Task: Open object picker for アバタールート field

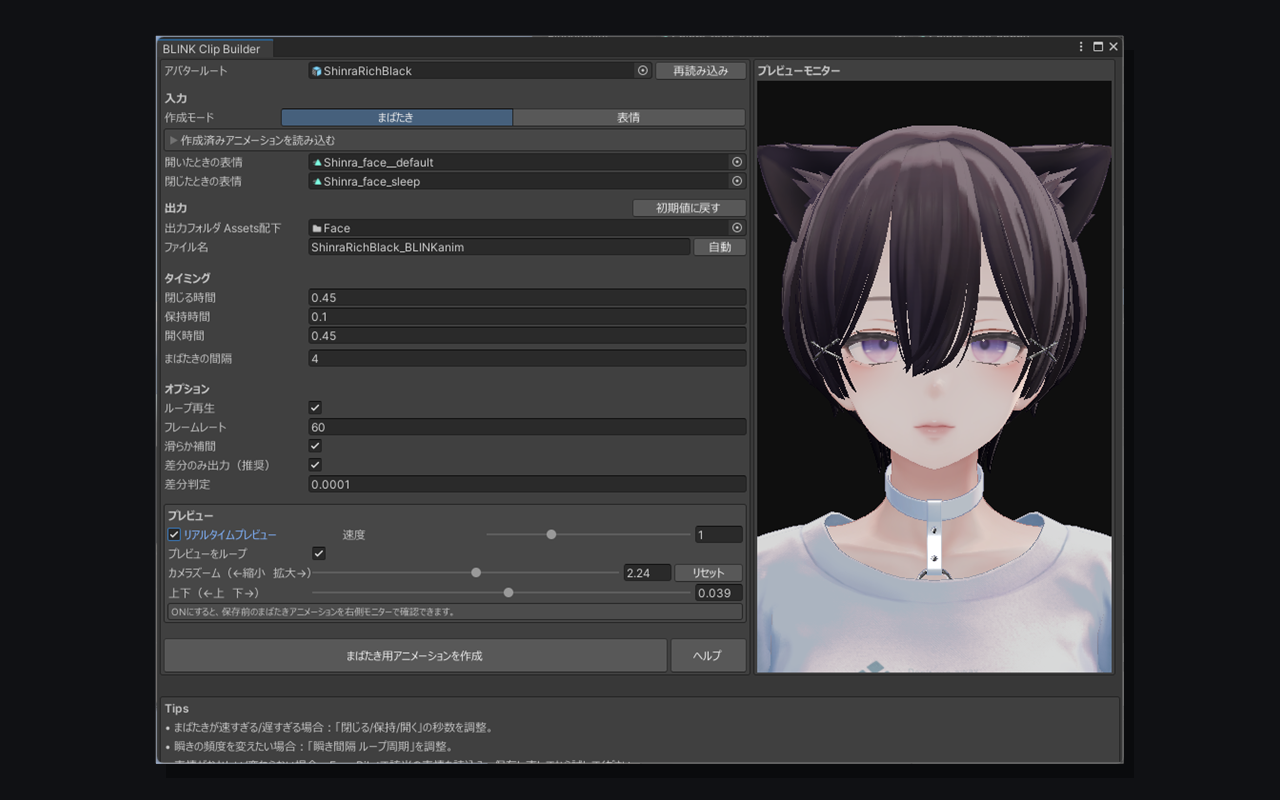Action: tap(643, 71)
